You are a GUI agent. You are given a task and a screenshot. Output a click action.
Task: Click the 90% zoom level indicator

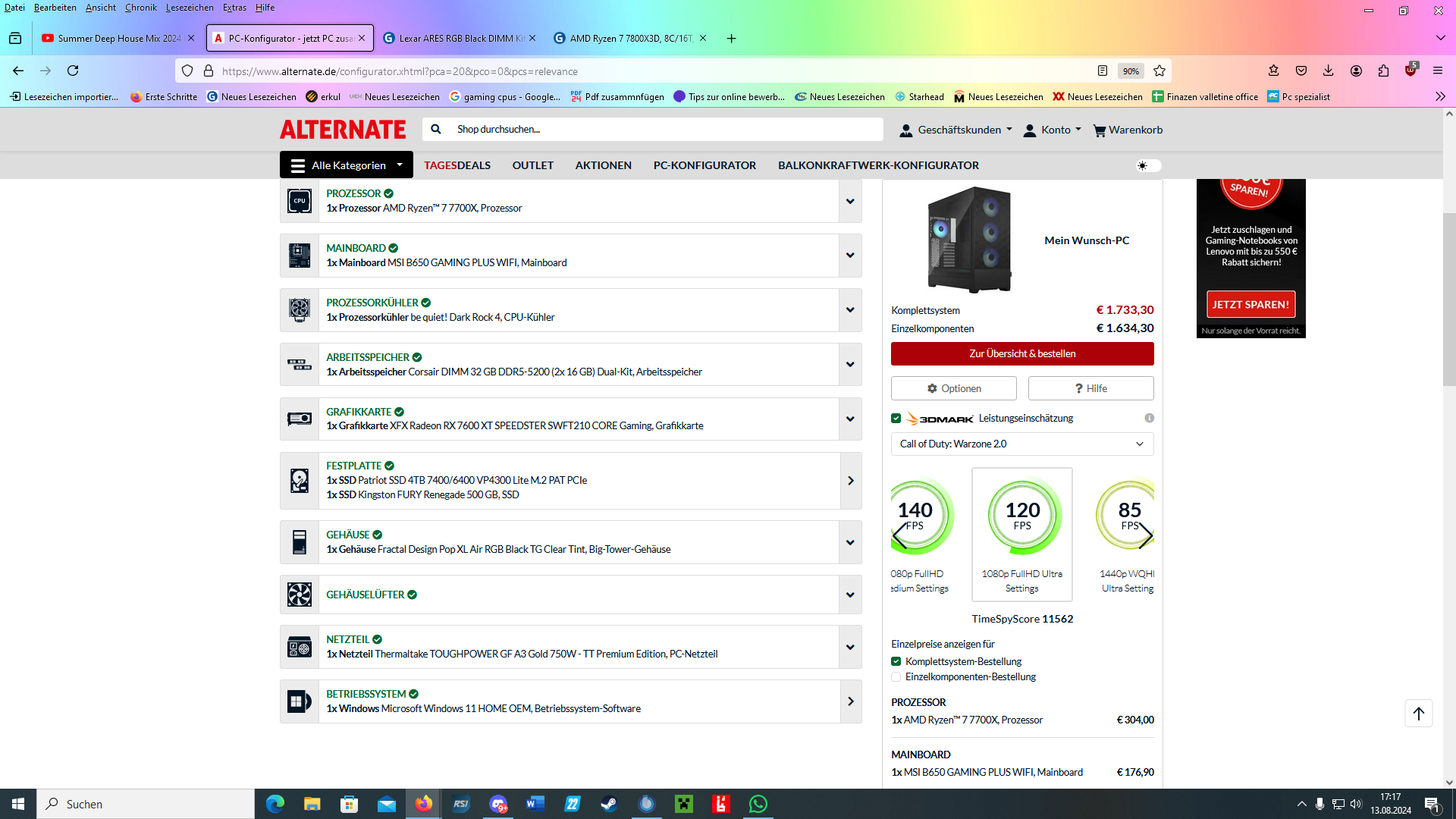(1131, 71)
